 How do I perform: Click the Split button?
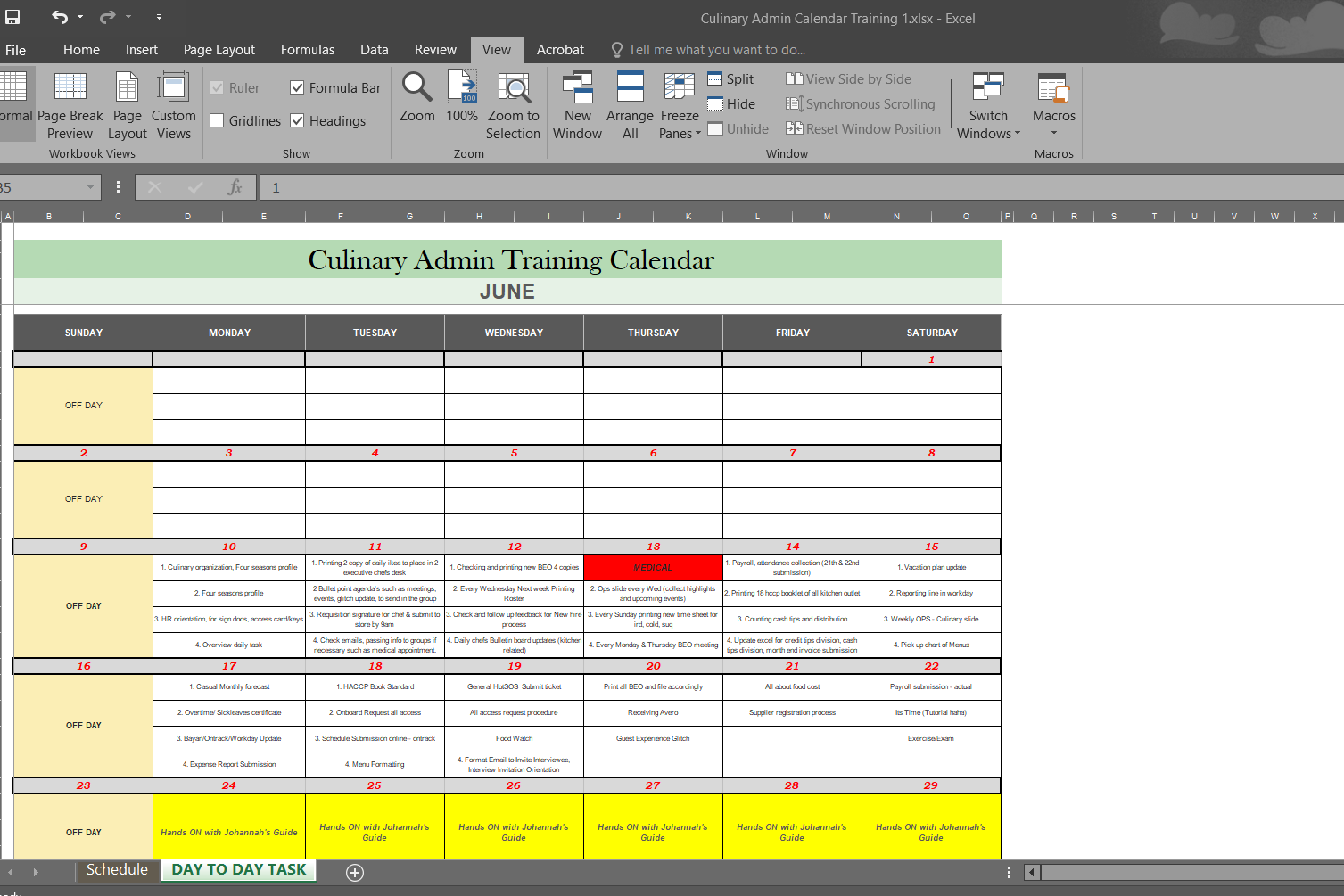730,79
